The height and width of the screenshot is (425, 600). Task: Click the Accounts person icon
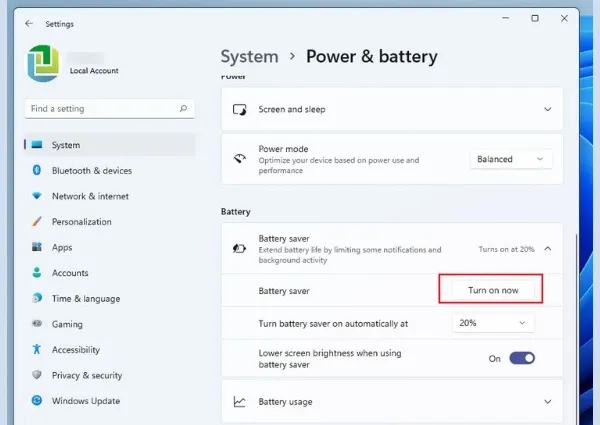[x=37, y=272]
